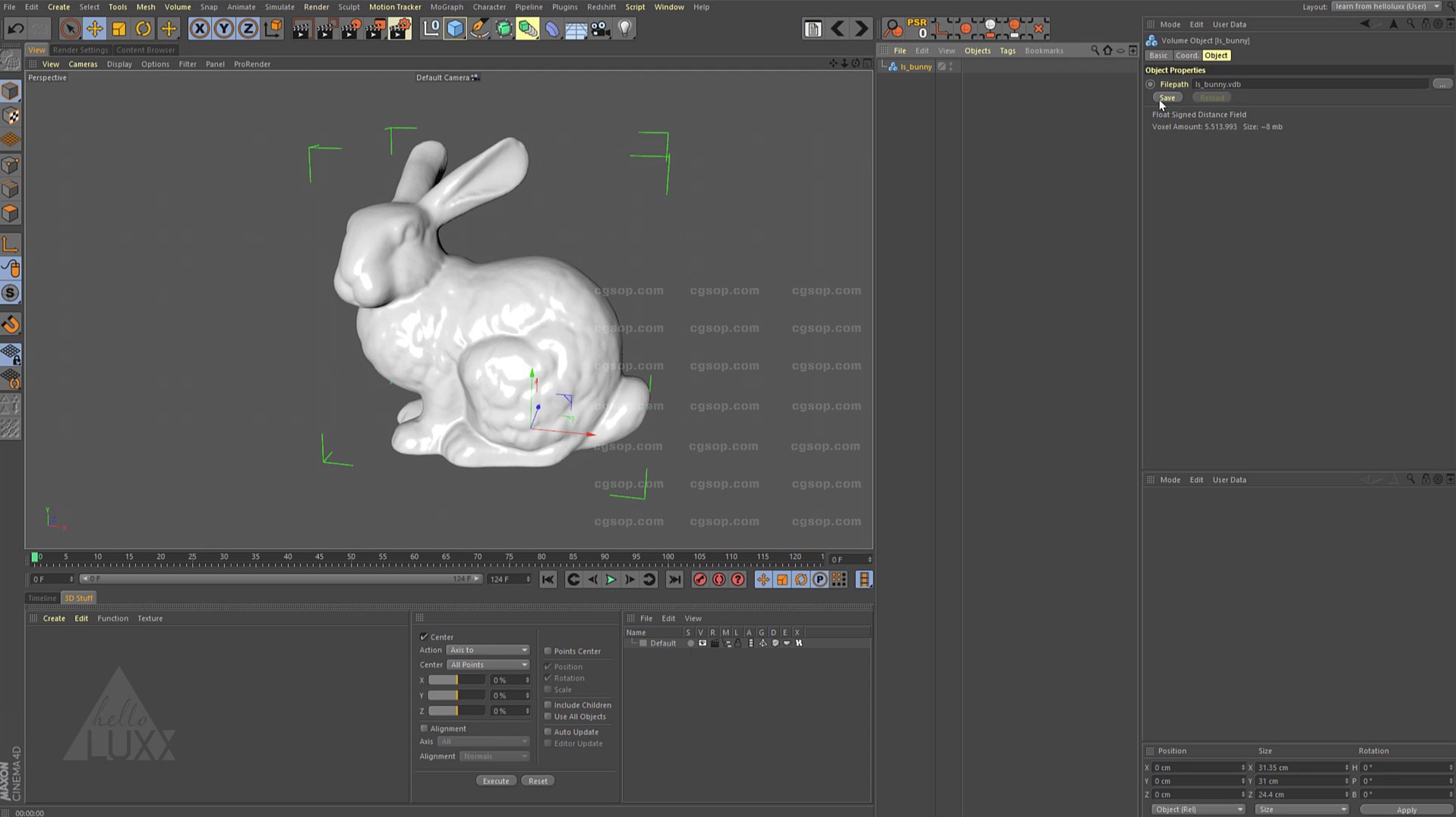This screenshot has height=817, width=1456.
Task: Switch to the Coord. tab
Action: pos(1186,55)
